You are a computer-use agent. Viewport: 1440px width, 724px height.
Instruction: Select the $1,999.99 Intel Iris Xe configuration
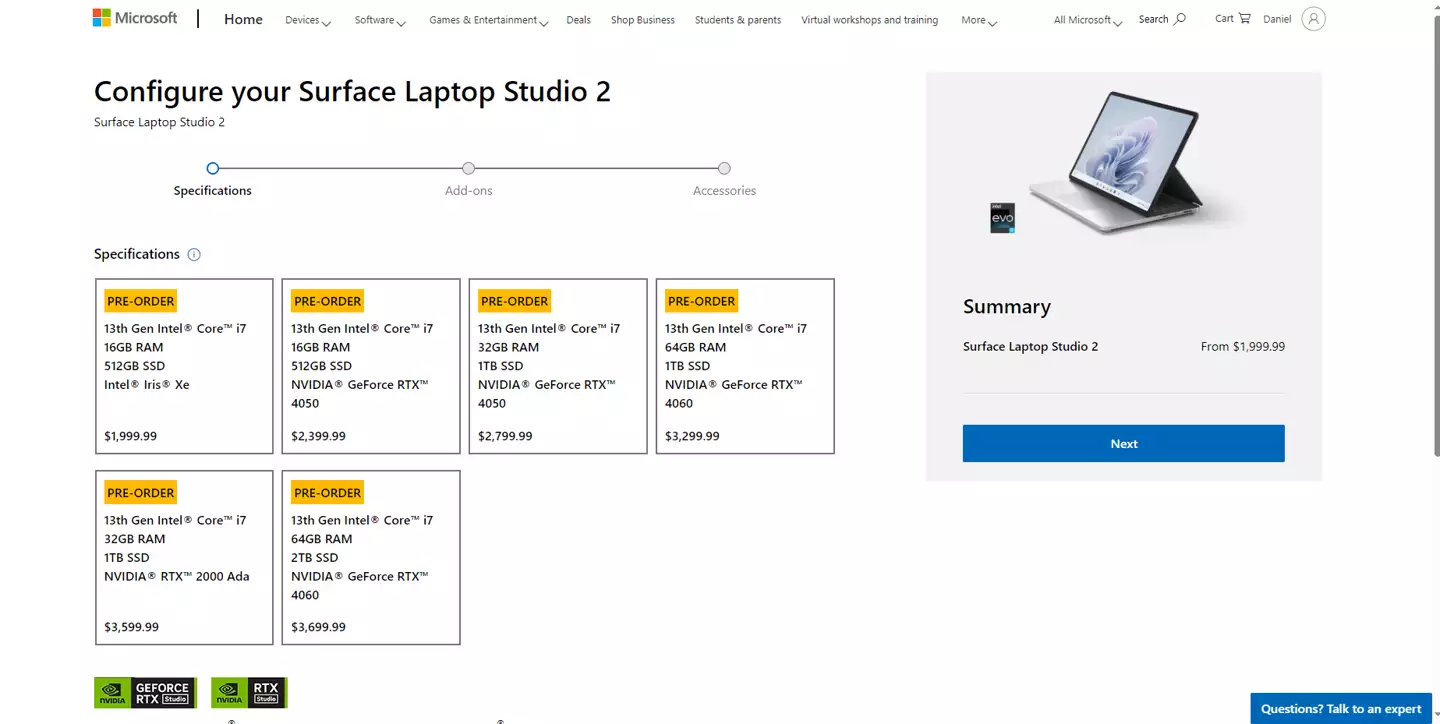pyautogui.click(x=184, y=366)
